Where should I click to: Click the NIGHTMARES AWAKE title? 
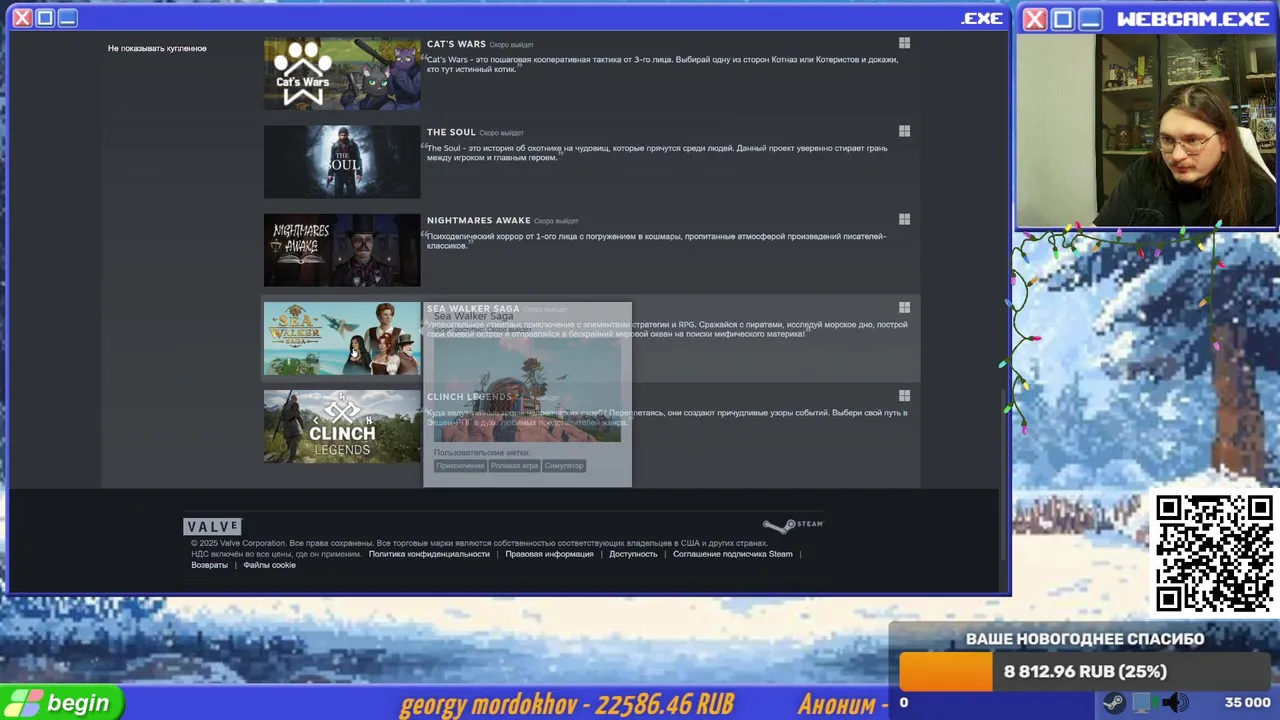[x=478, y=220]
